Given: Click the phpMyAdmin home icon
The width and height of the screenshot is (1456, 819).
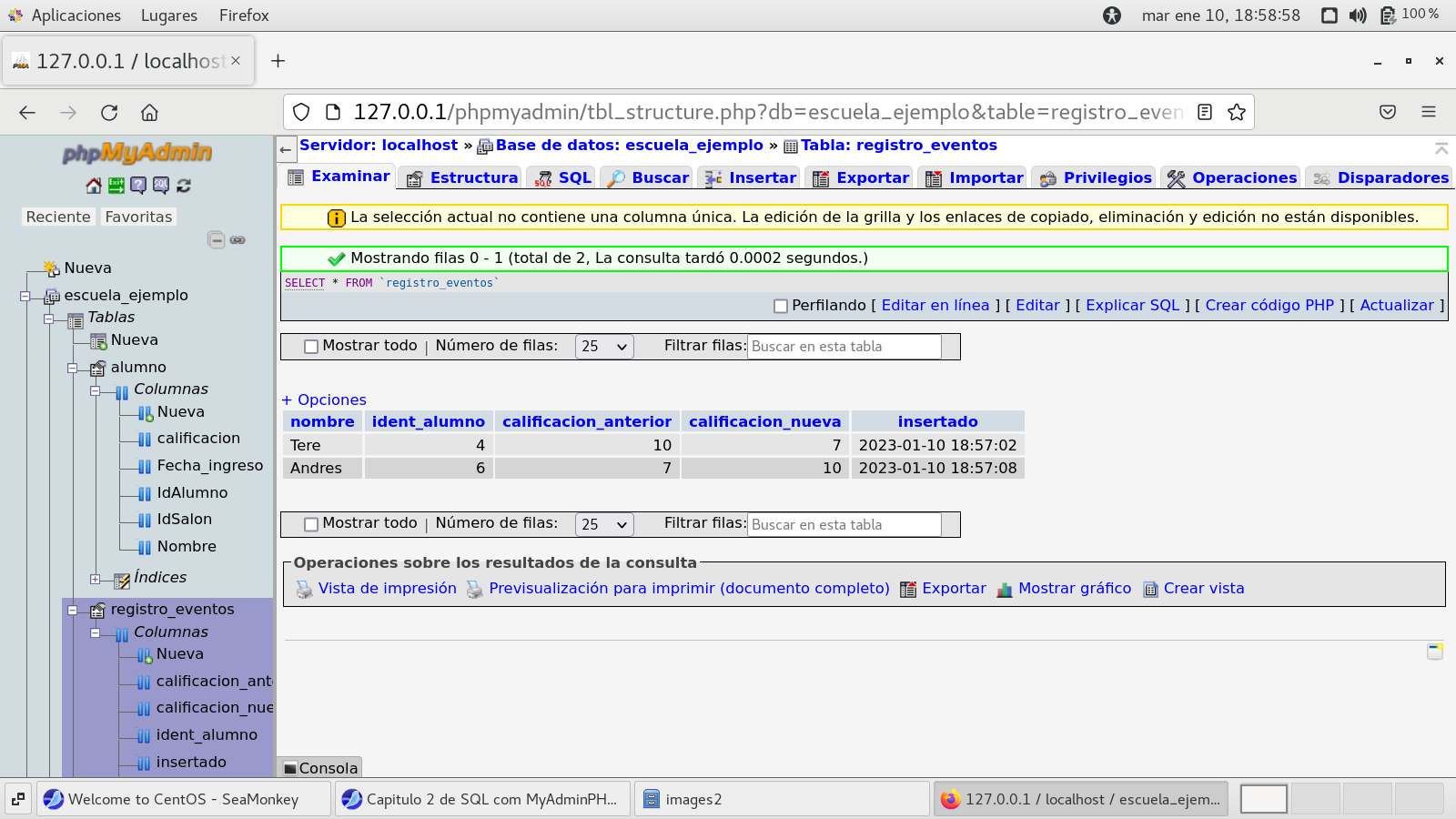Looking at the screenshot, I should click(94, 186).
